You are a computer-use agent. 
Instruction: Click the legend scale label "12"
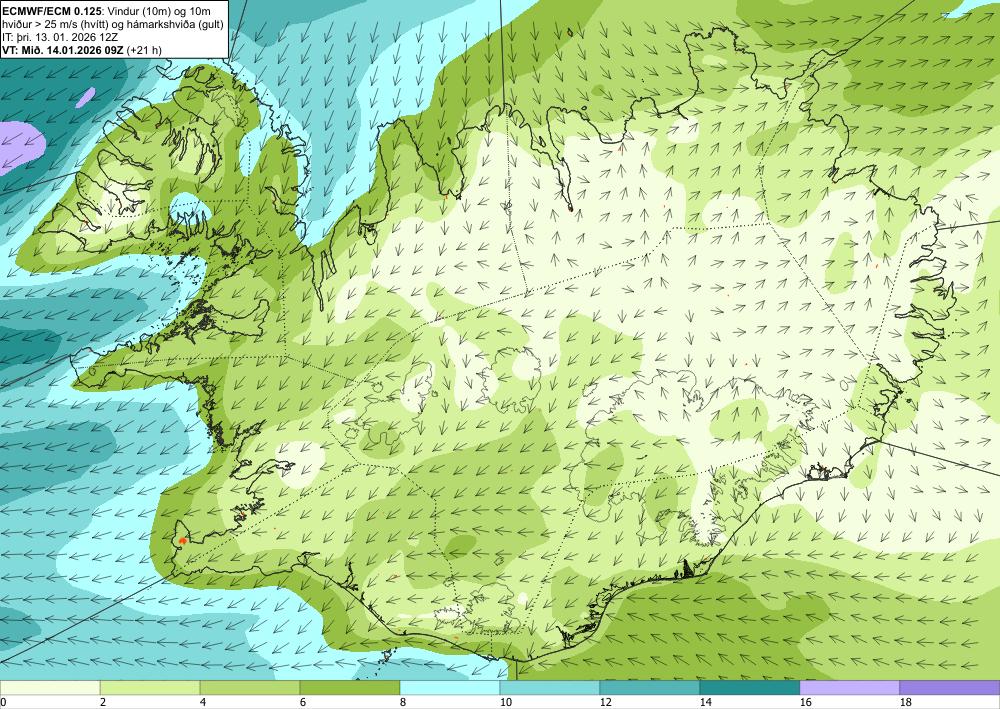pos(605,702)
